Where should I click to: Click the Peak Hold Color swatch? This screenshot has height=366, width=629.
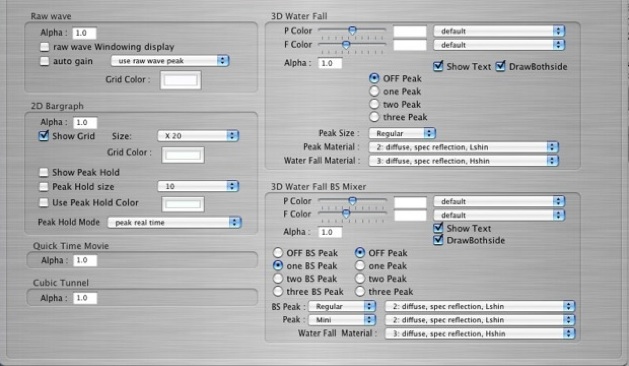click(183, 204)
